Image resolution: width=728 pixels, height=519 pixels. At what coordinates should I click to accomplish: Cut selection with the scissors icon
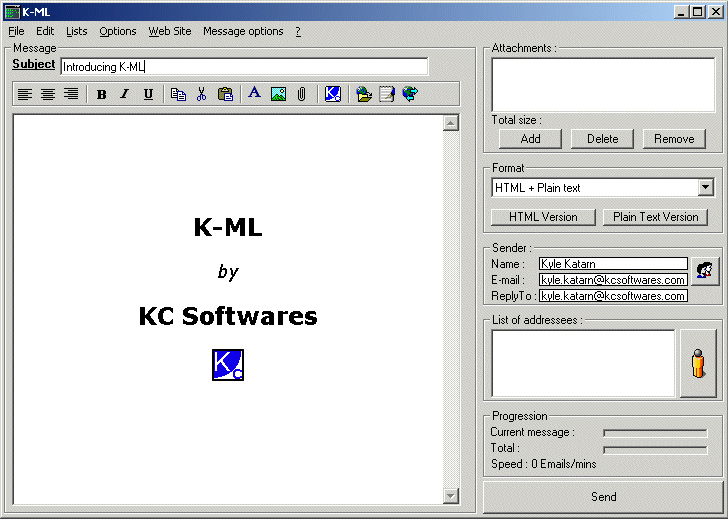(x=201, y=94)
